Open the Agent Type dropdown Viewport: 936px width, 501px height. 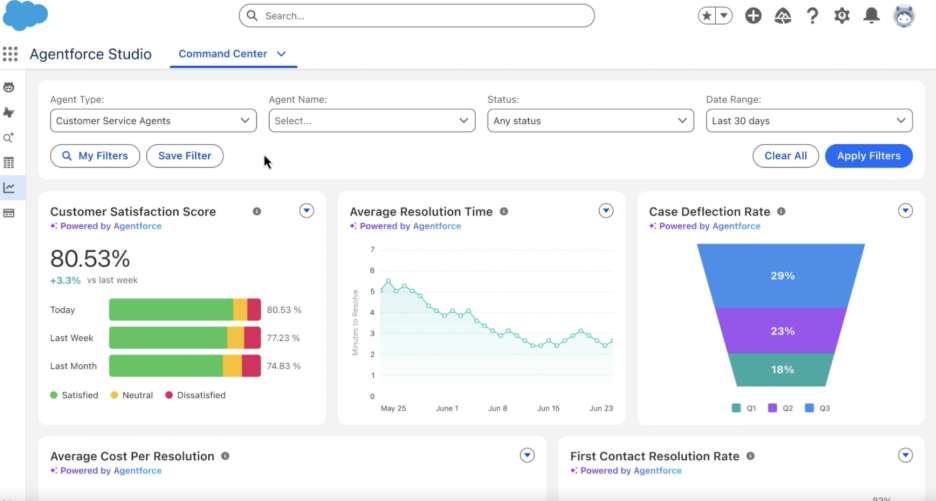(153, 121)
